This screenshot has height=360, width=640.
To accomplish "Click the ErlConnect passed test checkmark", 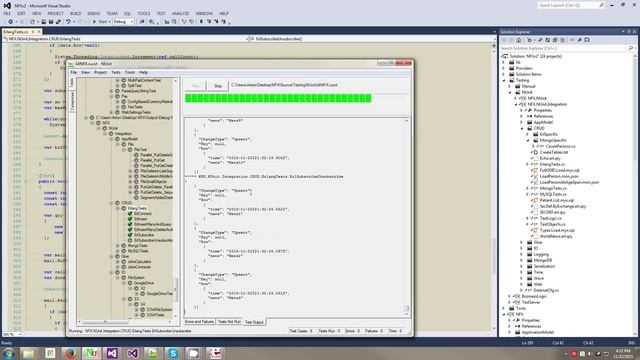I will pos(130,213).
